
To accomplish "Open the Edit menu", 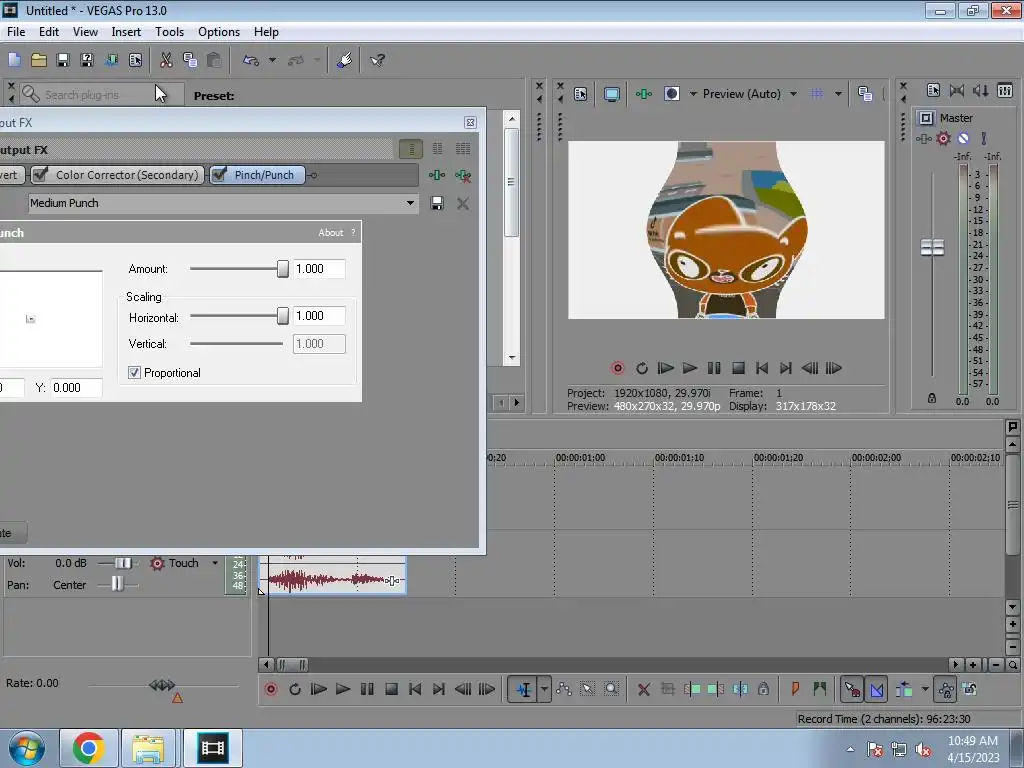I will (x=49, y=32).
